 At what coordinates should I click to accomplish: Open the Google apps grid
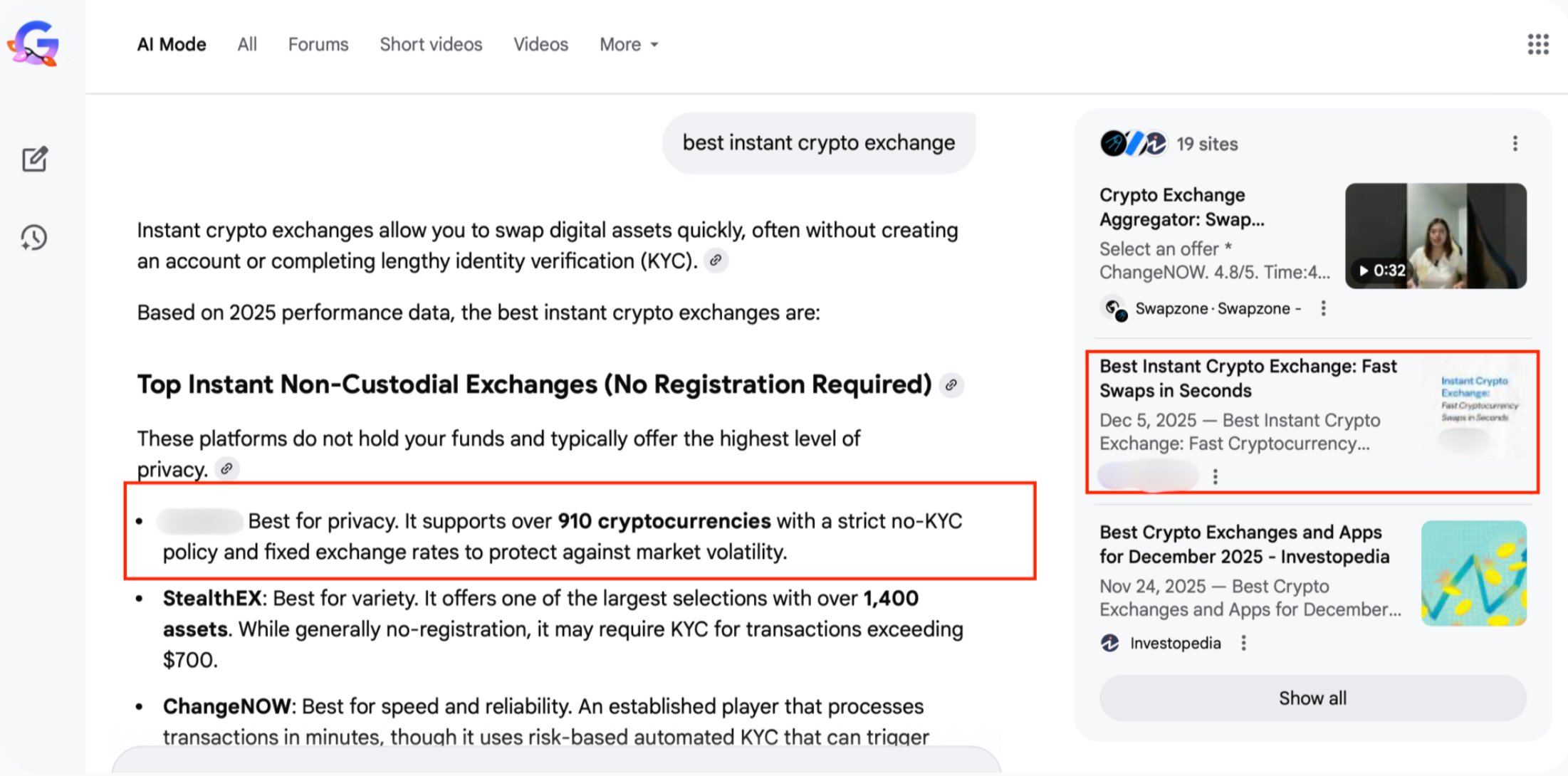click(1538, 44)
